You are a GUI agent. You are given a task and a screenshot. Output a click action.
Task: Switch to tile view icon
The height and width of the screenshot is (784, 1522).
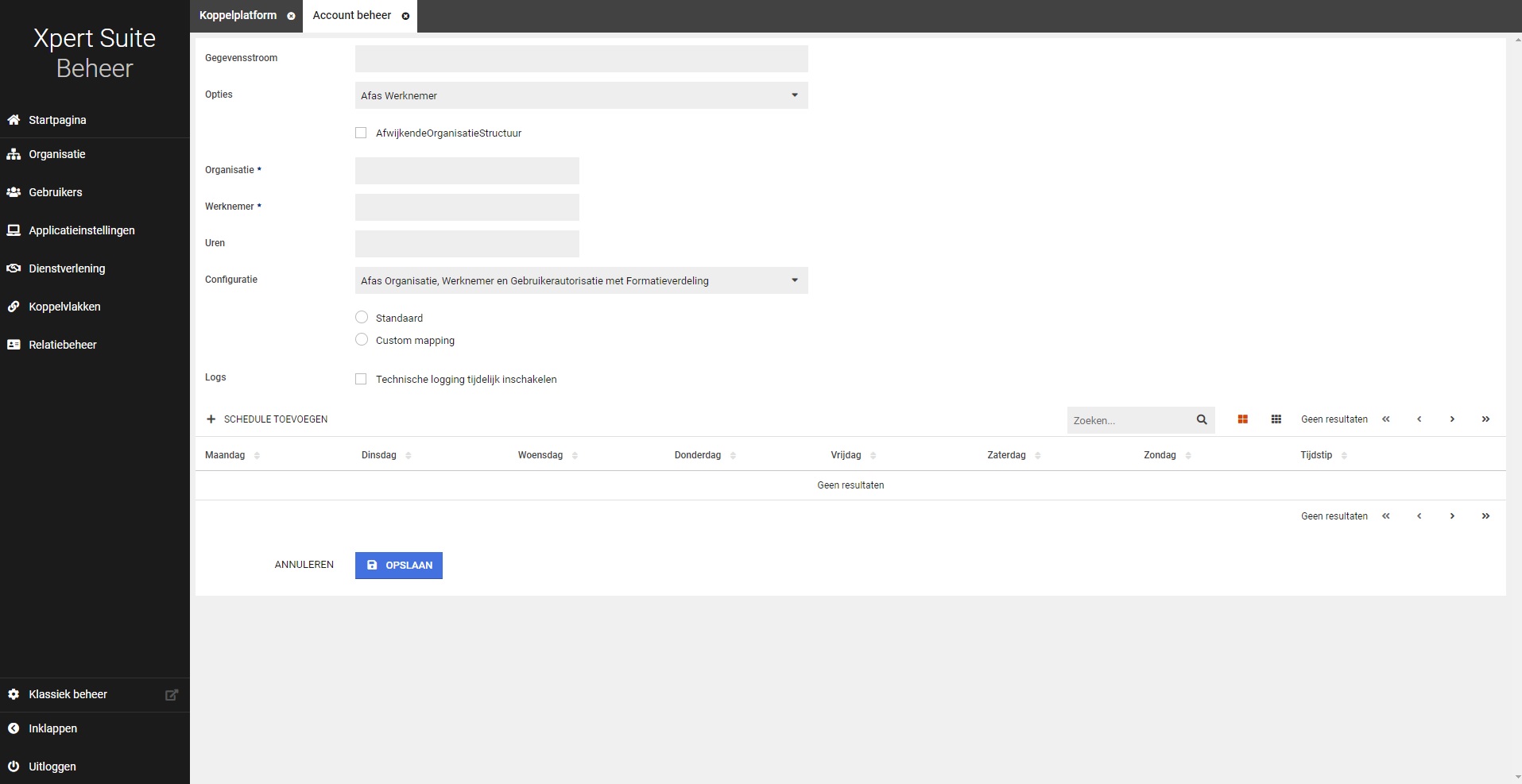click(1242, 419)
